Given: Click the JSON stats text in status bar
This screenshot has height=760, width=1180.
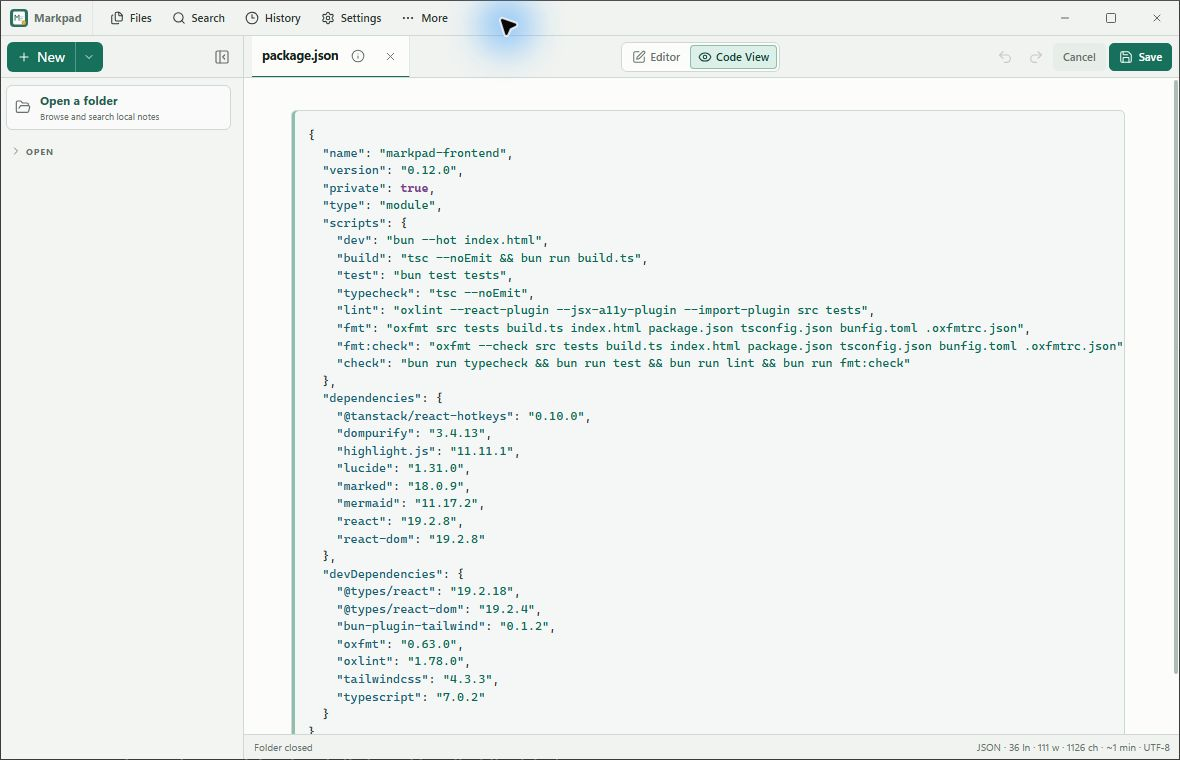Looking at the screenshot, I should (x=1073, y=747).
